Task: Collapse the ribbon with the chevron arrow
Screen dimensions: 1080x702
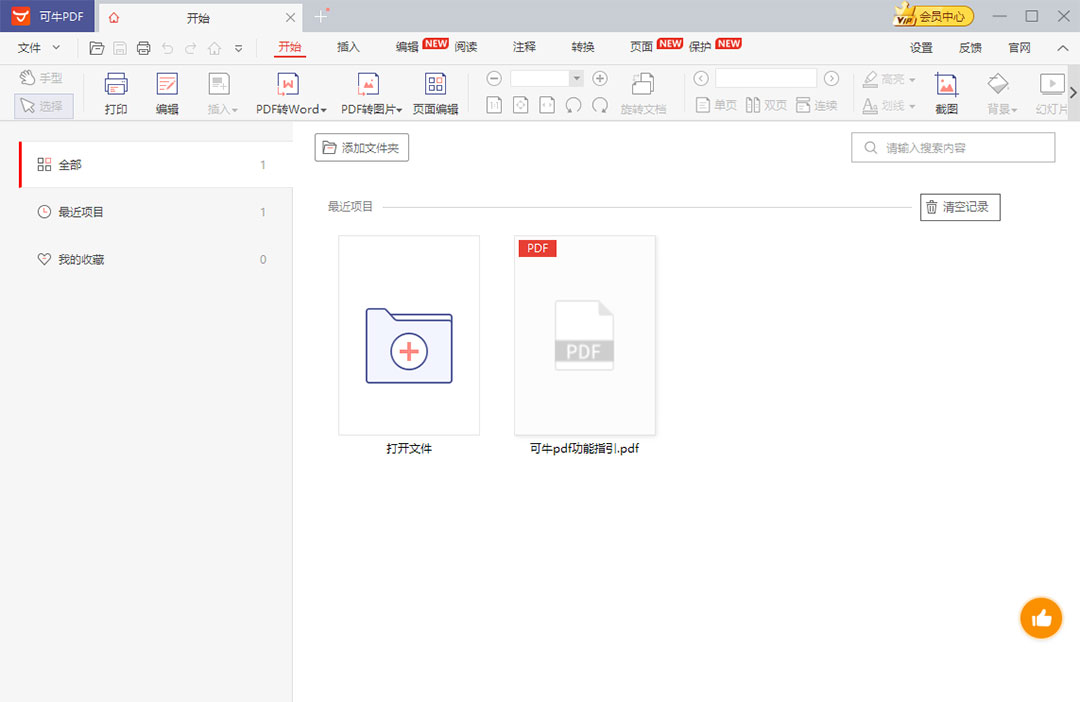Action: [1062, 47]
